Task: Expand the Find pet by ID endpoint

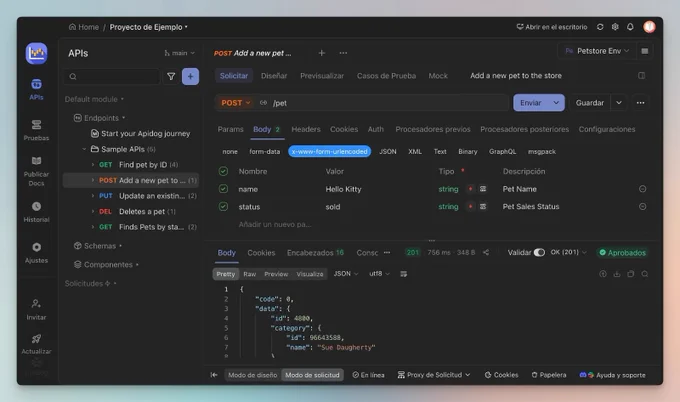Action: pos(93,165)
